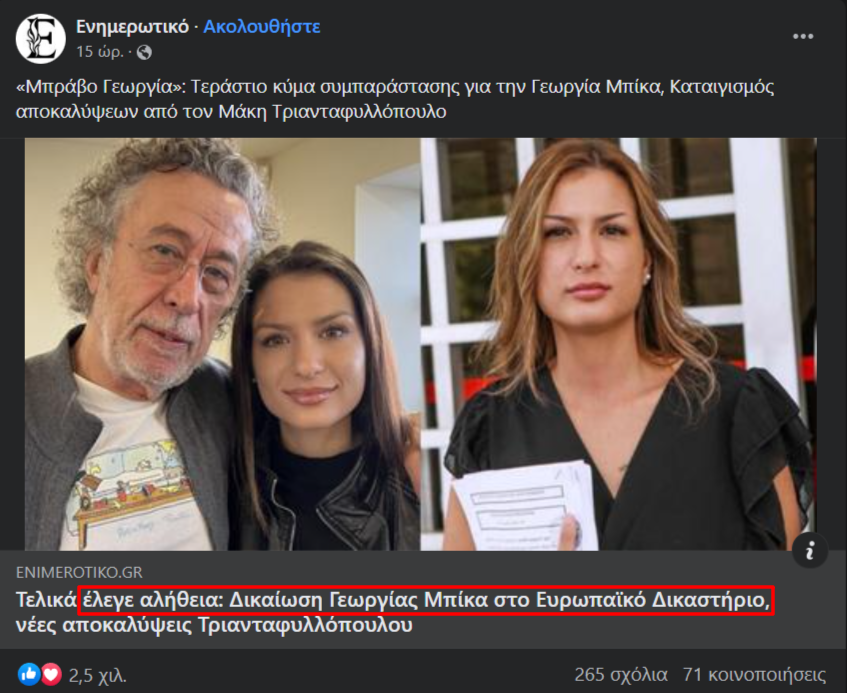Click the caption line mentioning Μάκη Τριανταφυλλόπουλο
847x693 pixels.
(x=231, y=112)
